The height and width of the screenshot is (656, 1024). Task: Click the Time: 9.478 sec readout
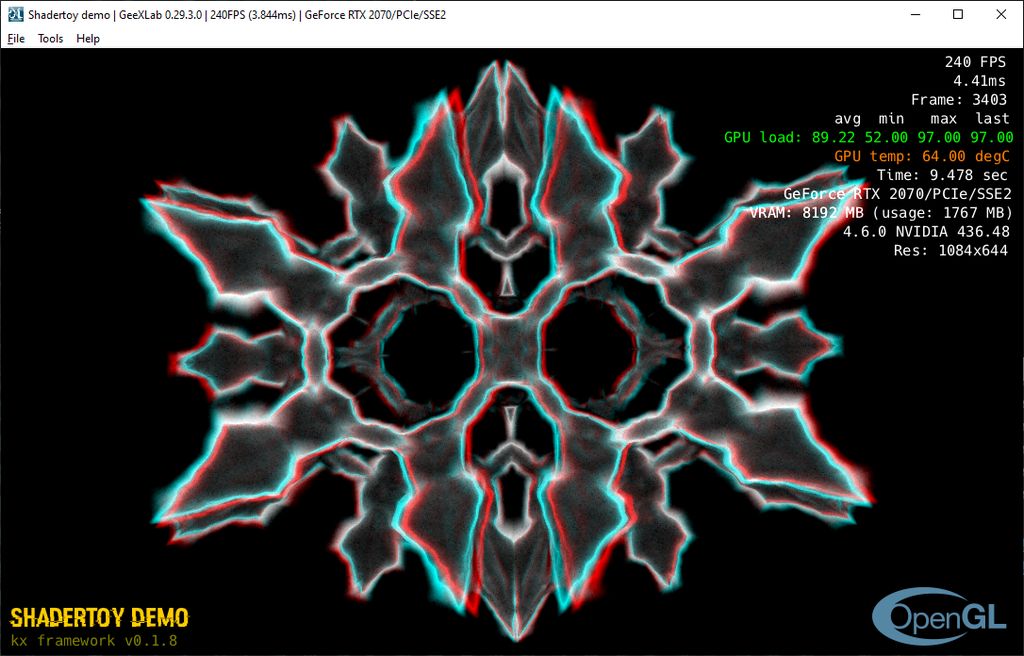942,175
